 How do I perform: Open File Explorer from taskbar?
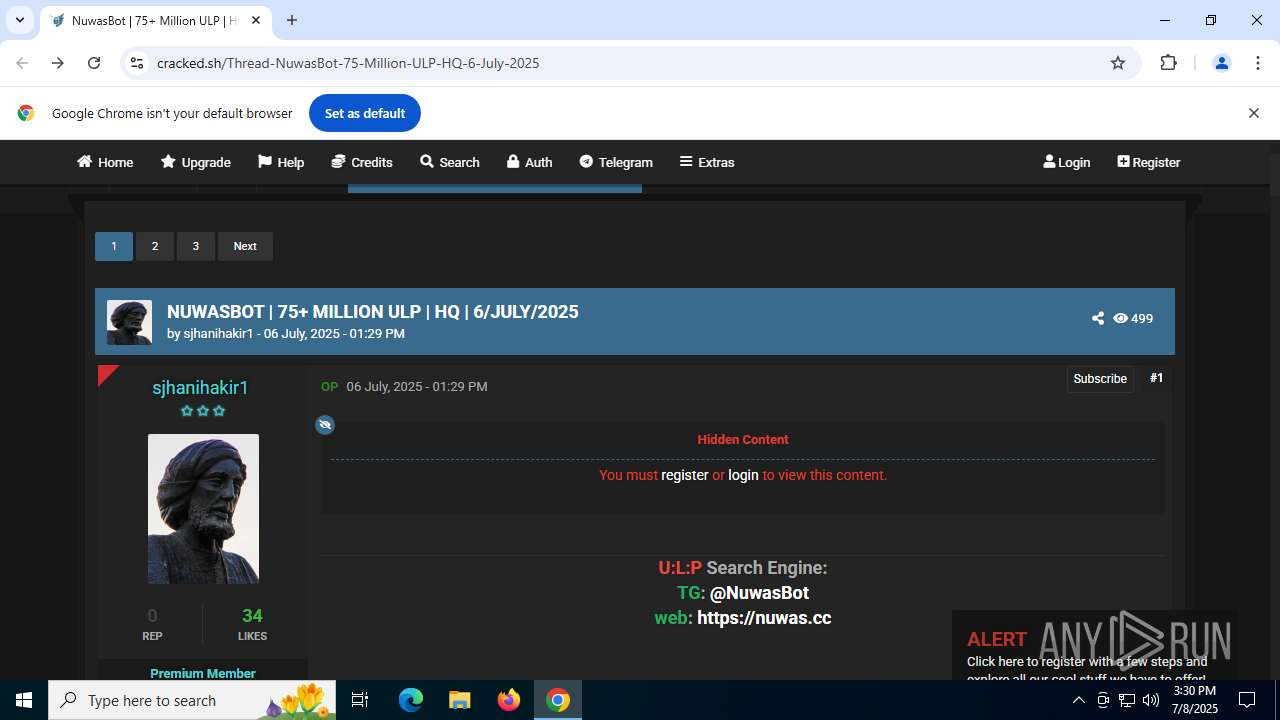[459, 700]
